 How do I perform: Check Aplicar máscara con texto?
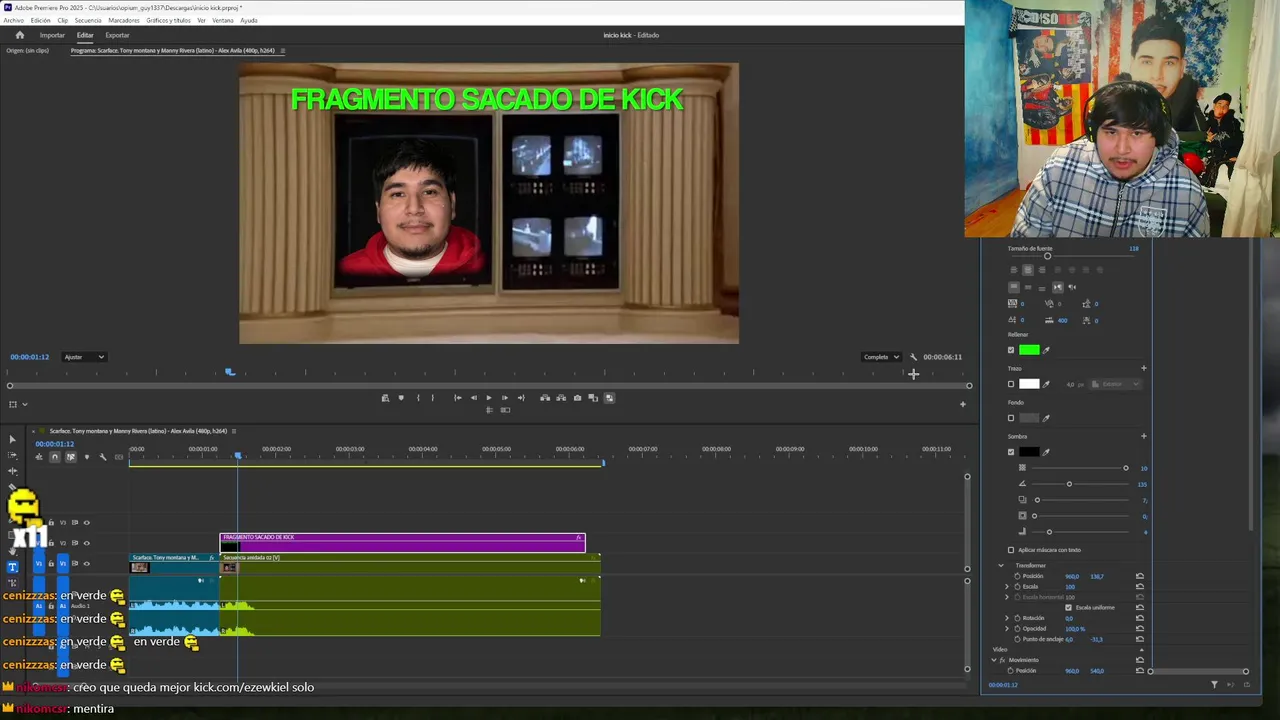1011,550
